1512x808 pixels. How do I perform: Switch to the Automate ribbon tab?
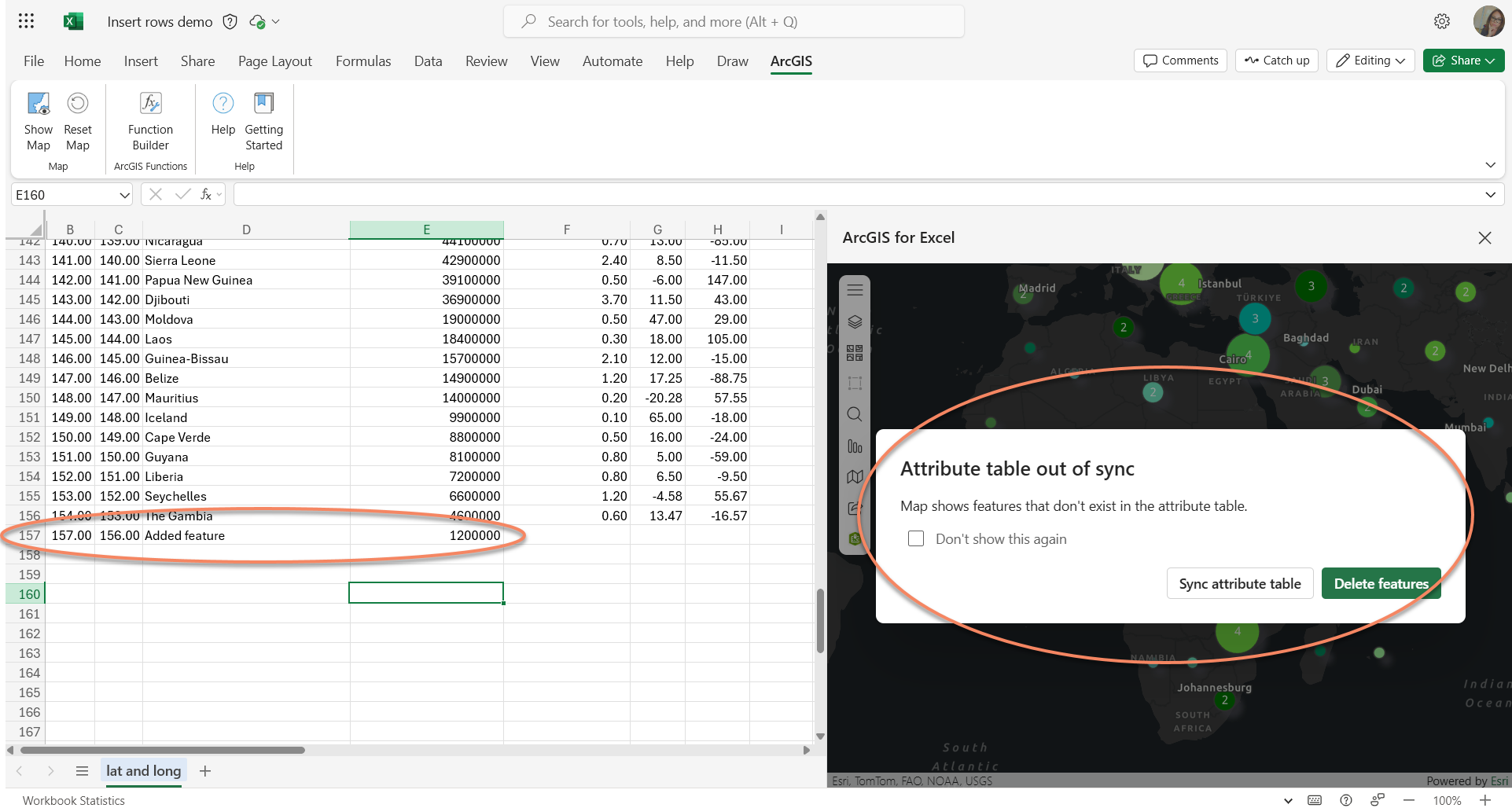point(612,61)
